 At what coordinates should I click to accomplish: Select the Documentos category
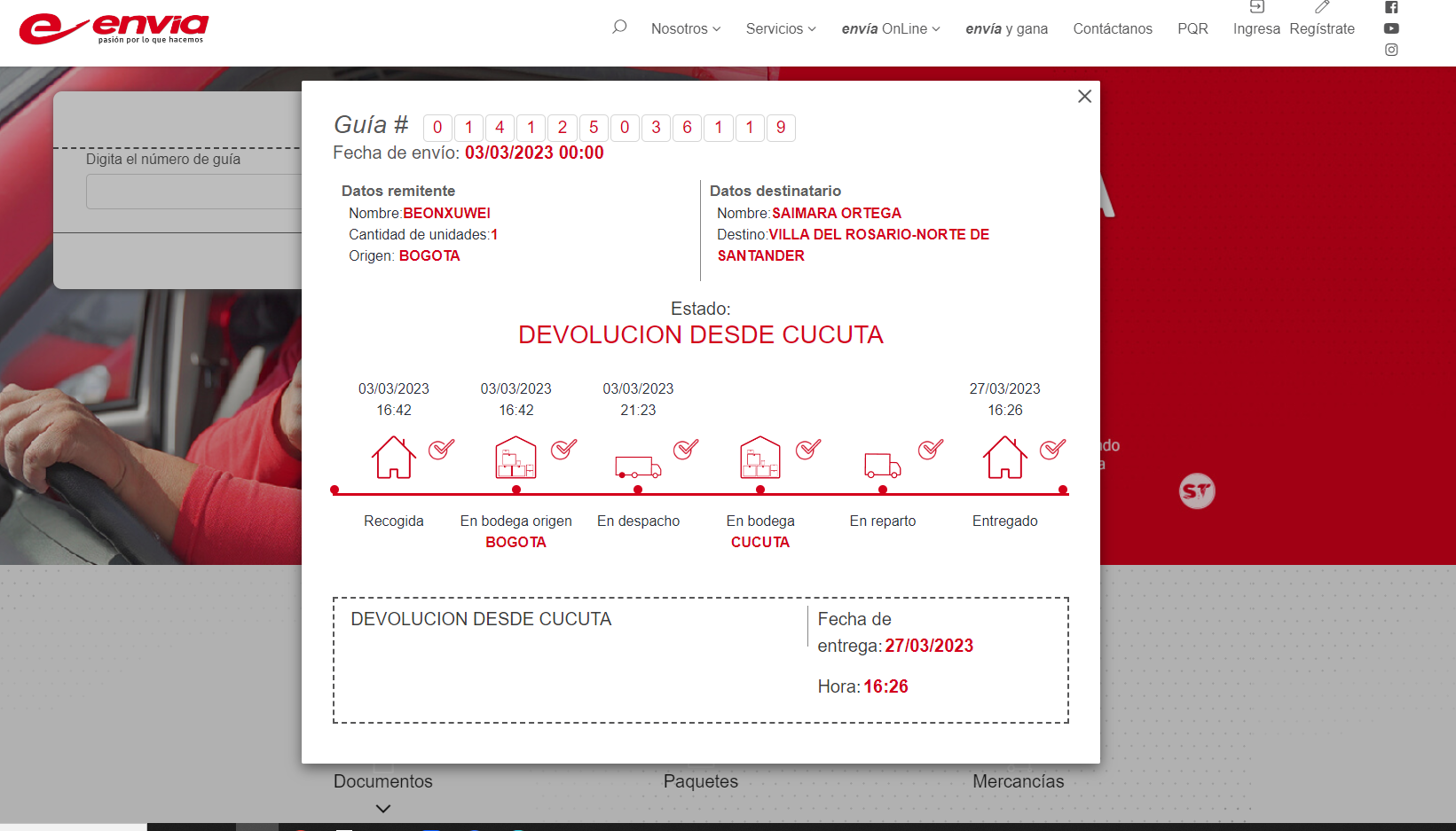[x=383, y=781]
